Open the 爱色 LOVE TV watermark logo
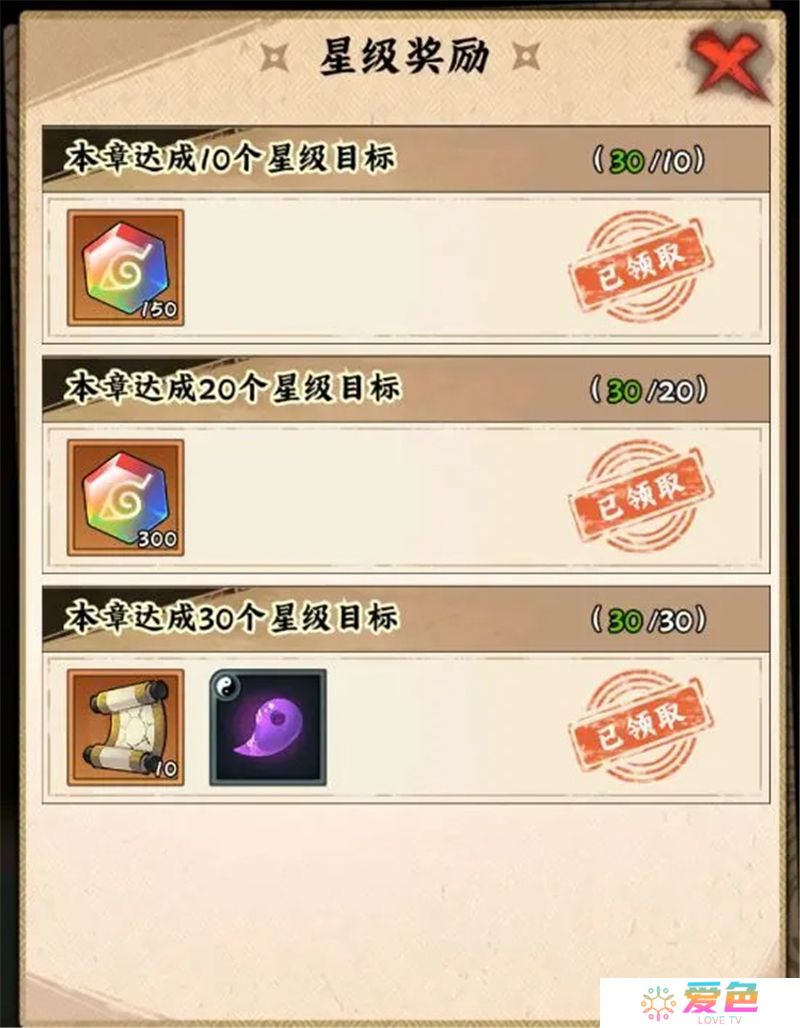800x1028 pixels. click(700, 1002)
